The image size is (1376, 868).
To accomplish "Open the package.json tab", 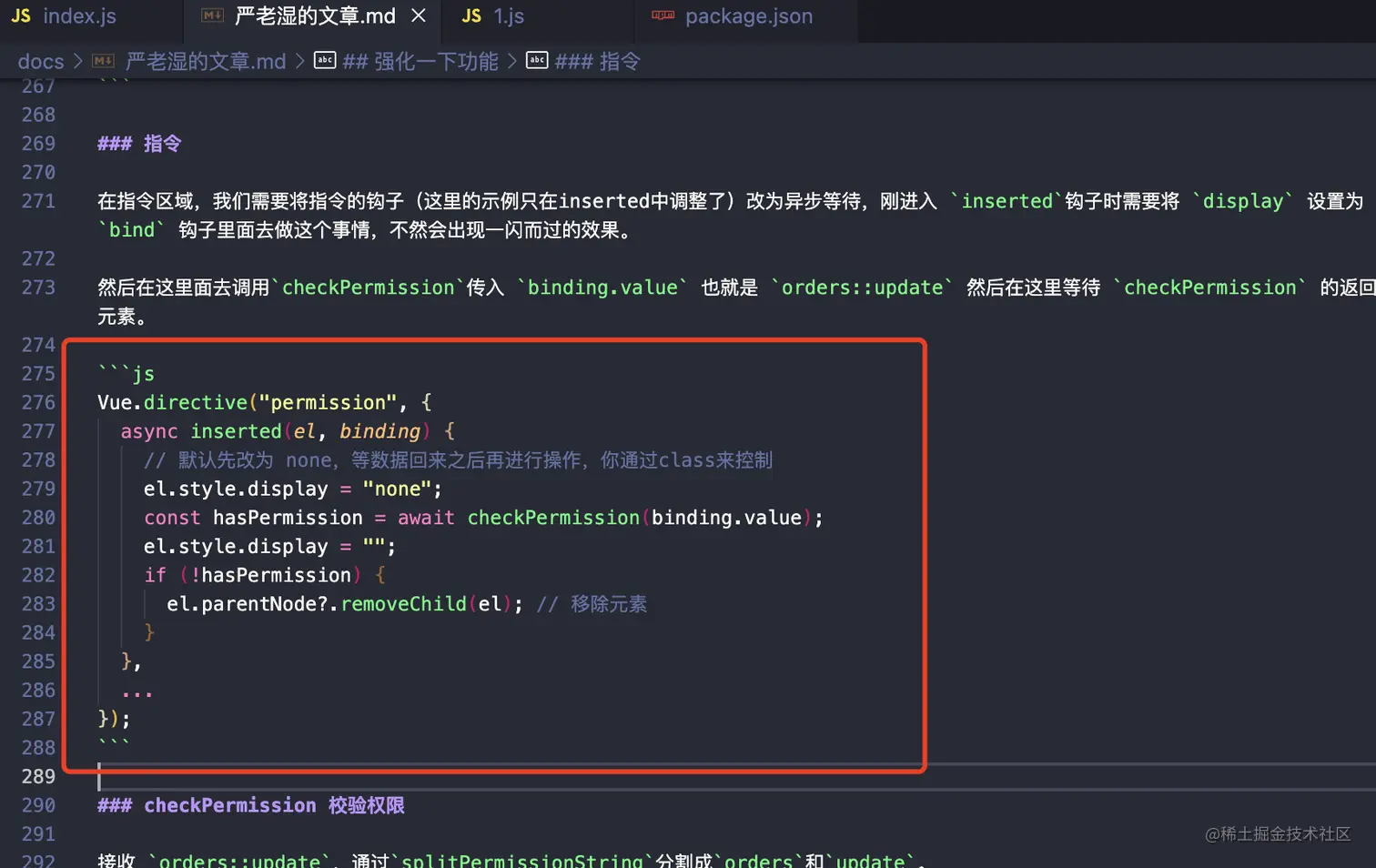I will tap(748, 16).
